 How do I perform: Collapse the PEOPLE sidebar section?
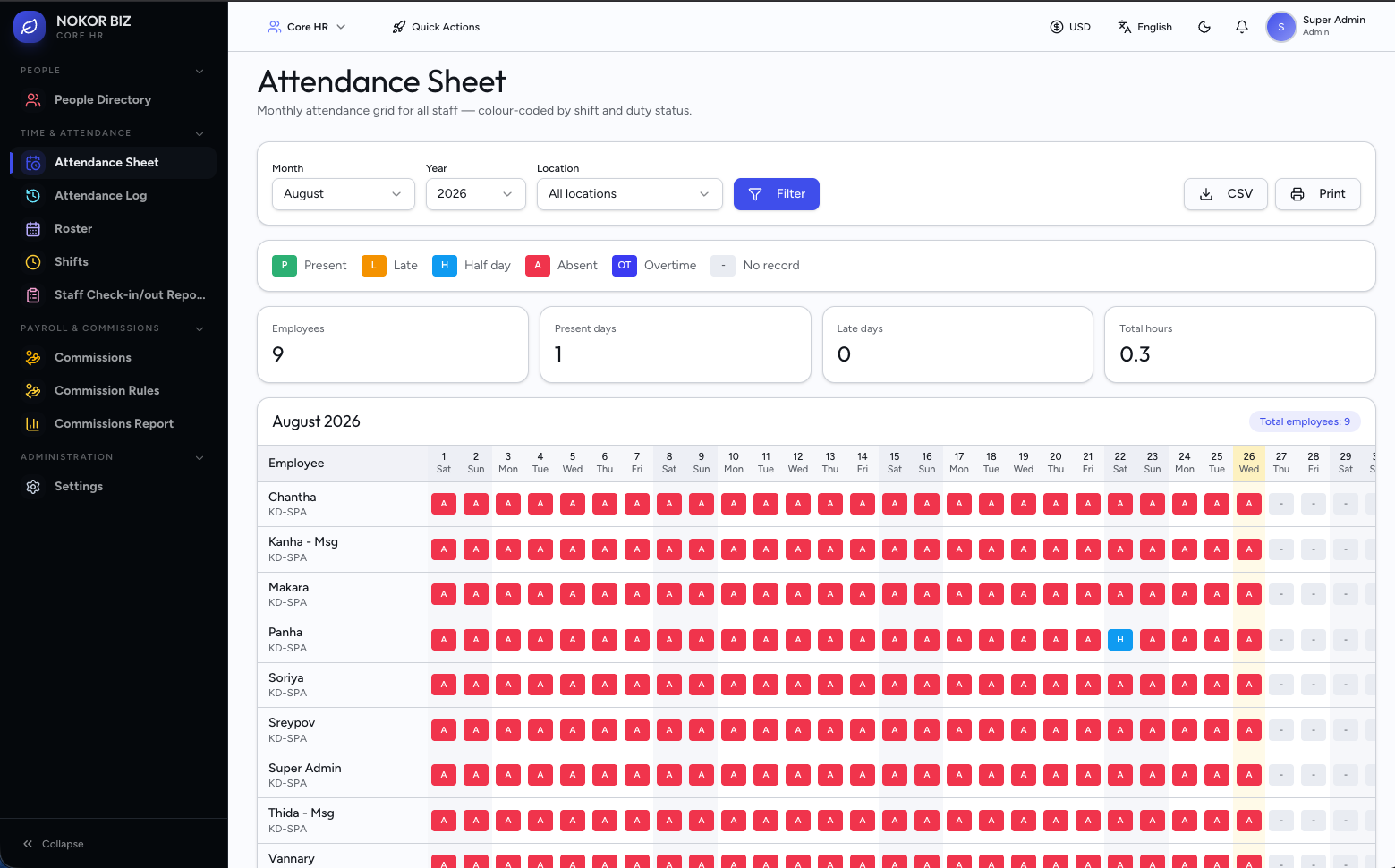[200, 71]
